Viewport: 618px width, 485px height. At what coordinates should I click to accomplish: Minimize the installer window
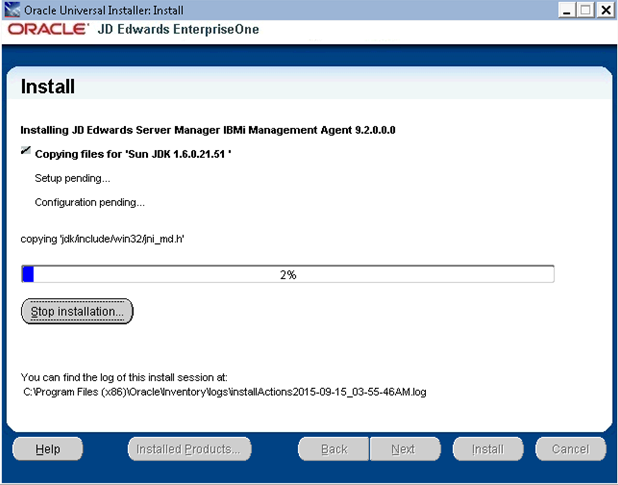point(567,10)
